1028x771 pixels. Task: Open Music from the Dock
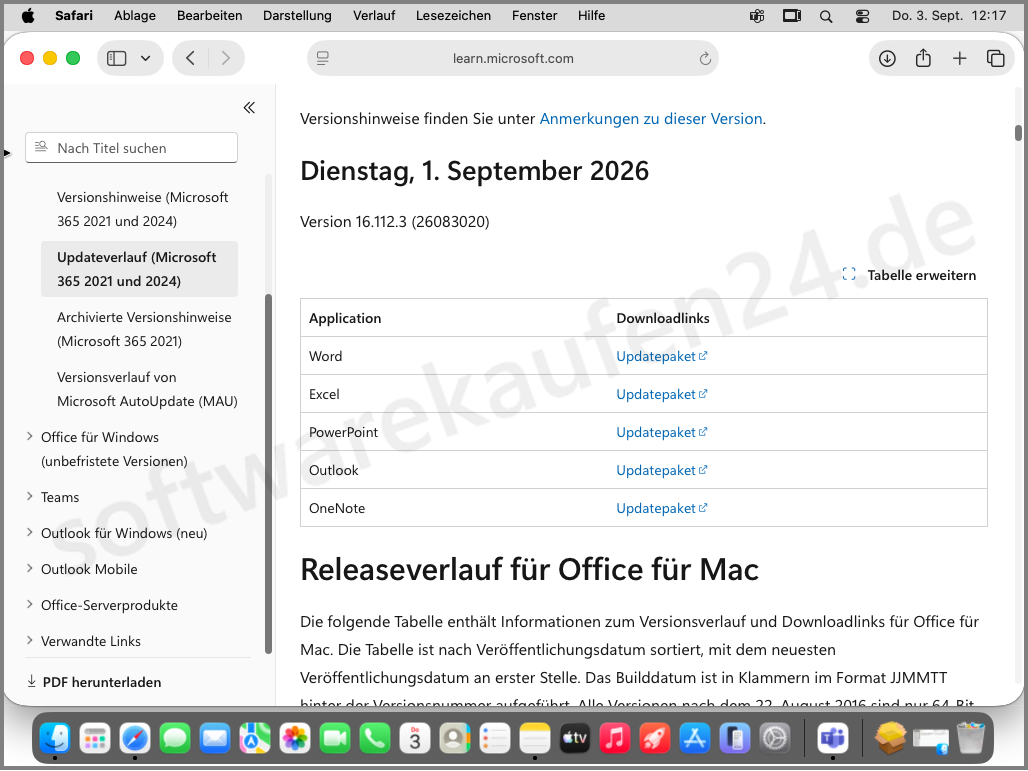pos(615,739)
